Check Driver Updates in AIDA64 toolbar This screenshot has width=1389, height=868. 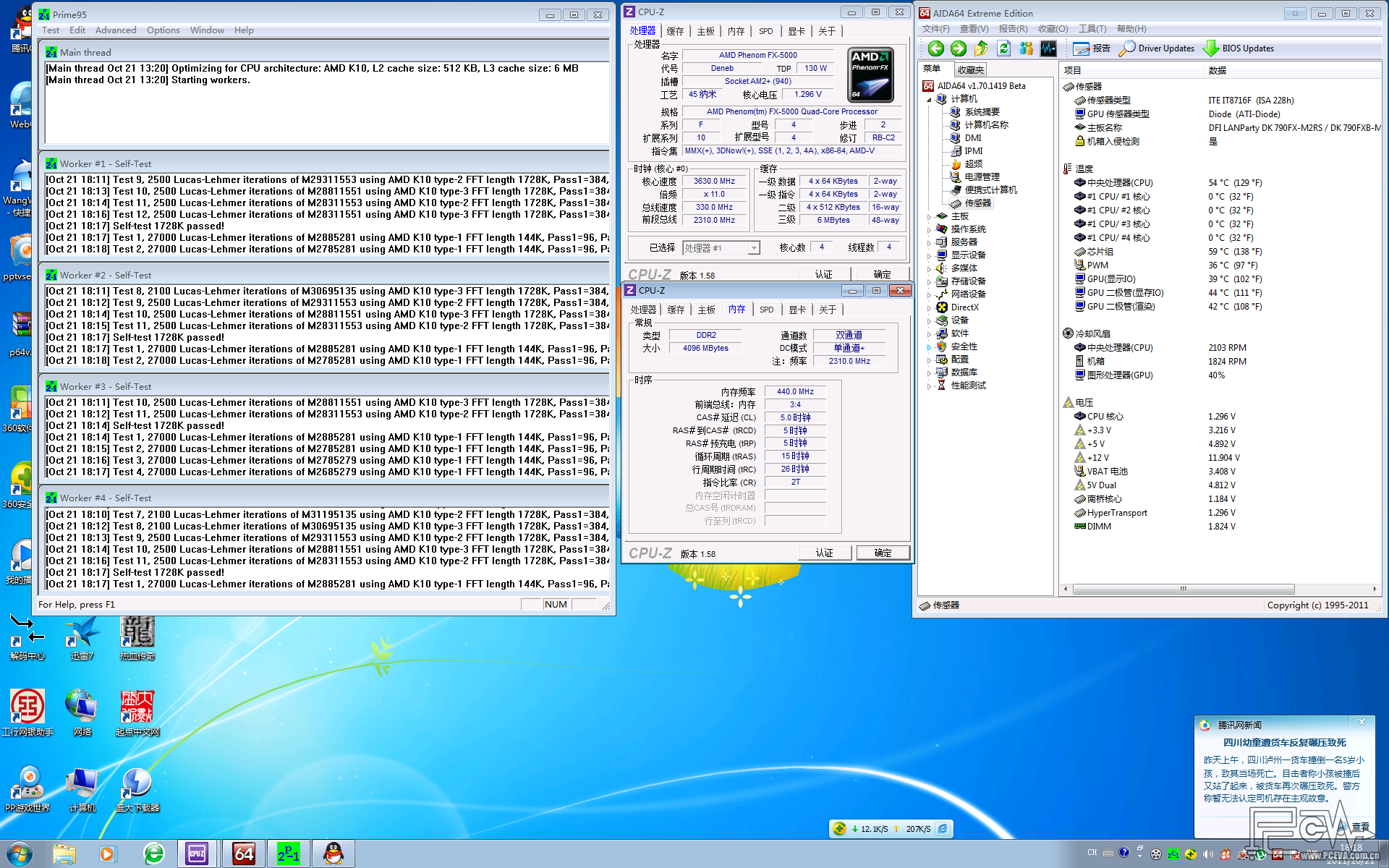(x=1156, y=48)
